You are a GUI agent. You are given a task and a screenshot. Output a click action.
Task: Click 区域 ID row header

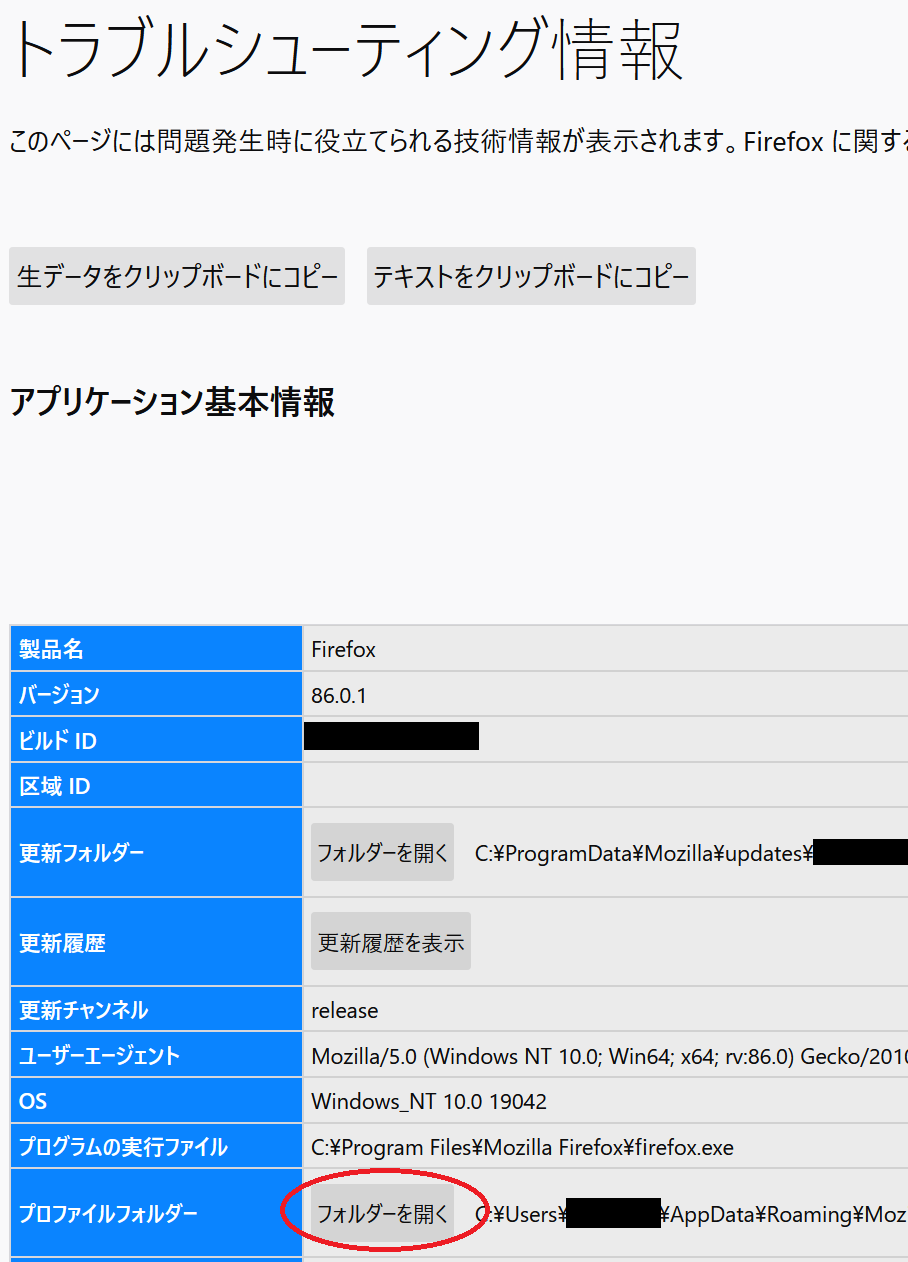[156, 786]
